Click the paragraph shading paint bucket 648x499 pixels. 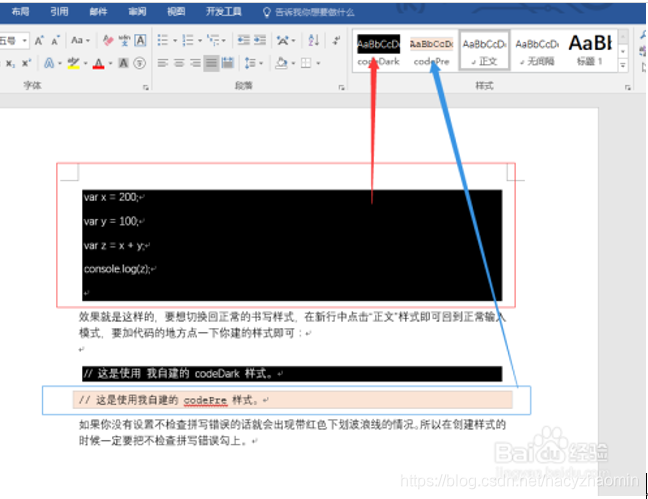point(281,63)
